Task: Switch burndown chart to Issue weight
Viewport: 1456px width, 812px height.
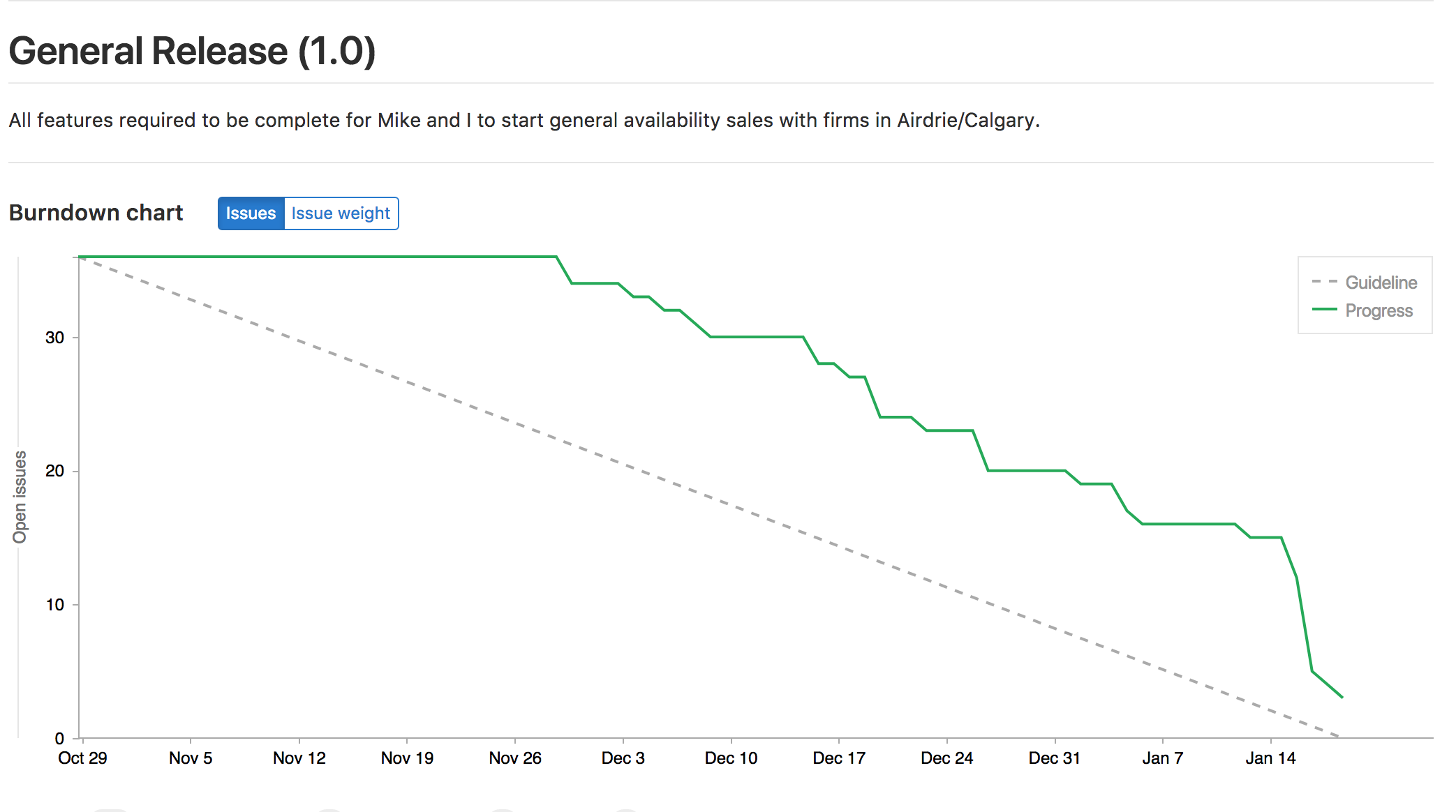Action: pos(341,213)
